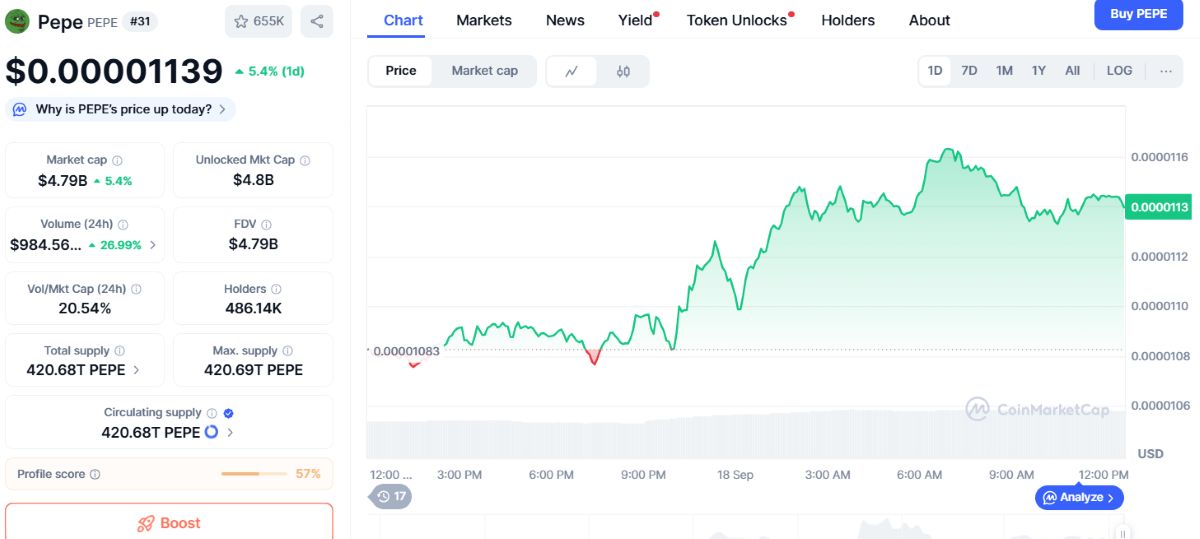Image resolution: width=1200 pixels, height=539 pixels.
Task: Click info icon next to Profile score
Action: click(x=95, y=474)
